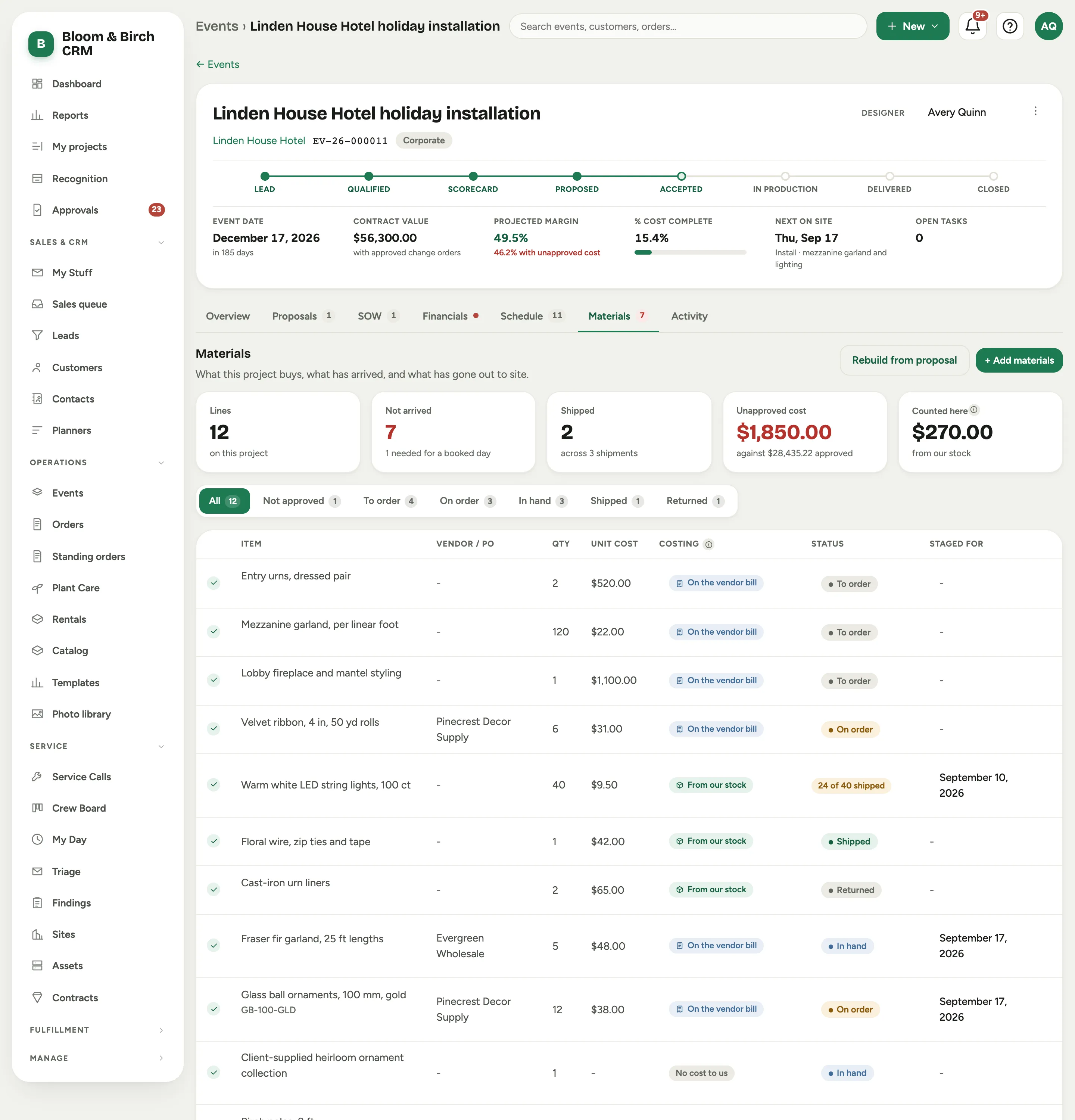Image resolution: width=1075 pixels, height=1120 pixels.
Task: Open Plant Care in the sidebar
Action: 98,588
